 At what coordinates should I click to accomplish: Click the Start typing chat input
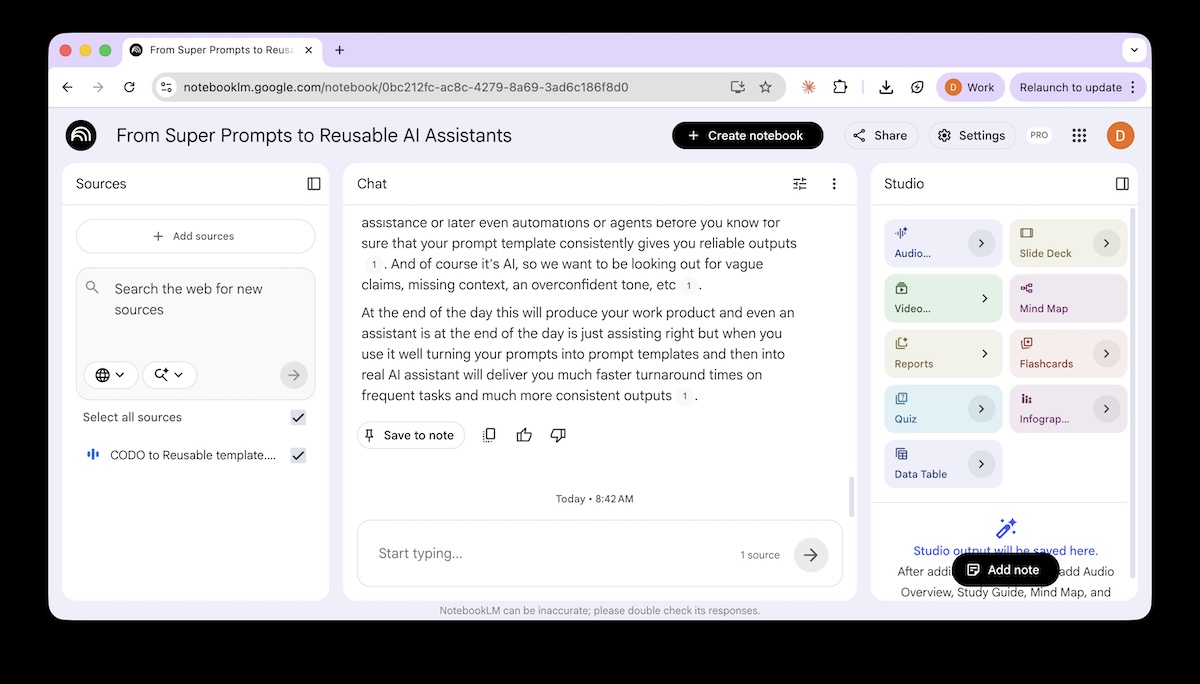coord(555,553)
